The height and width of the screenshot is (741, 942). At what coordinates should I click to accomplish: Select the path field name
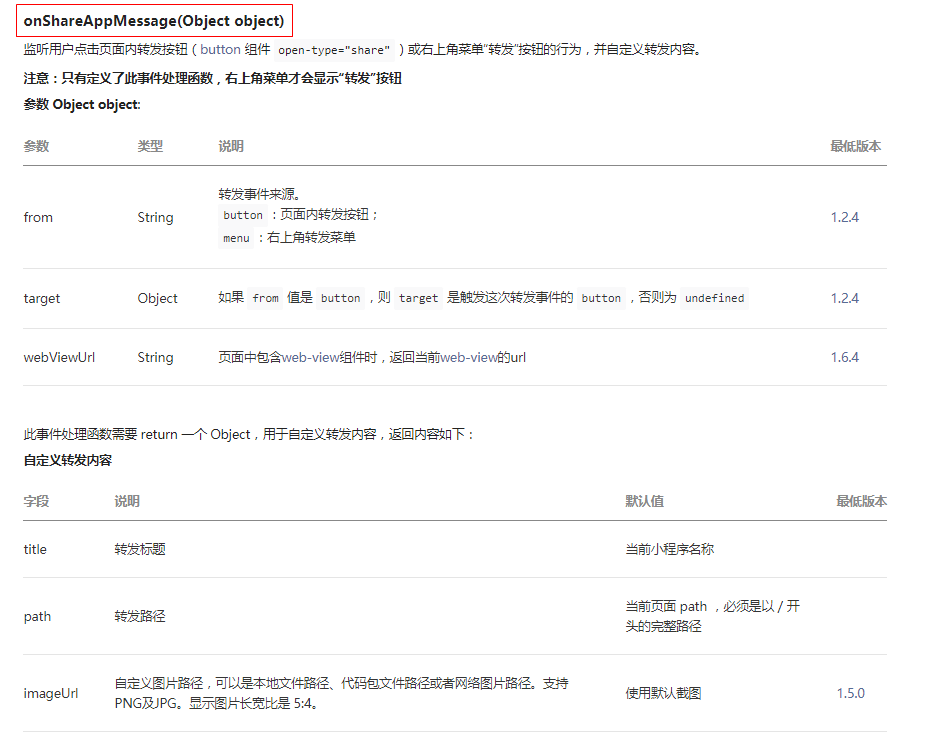tap(37, 617)
